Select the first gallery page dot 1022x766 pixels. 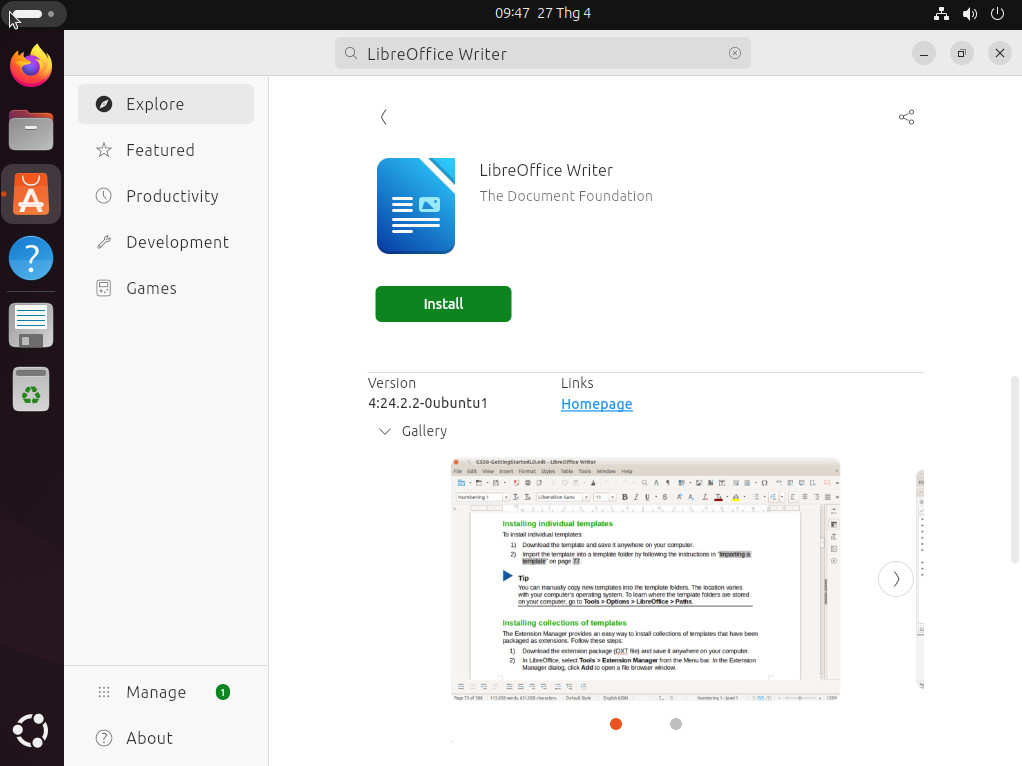(x=616, y=724)
